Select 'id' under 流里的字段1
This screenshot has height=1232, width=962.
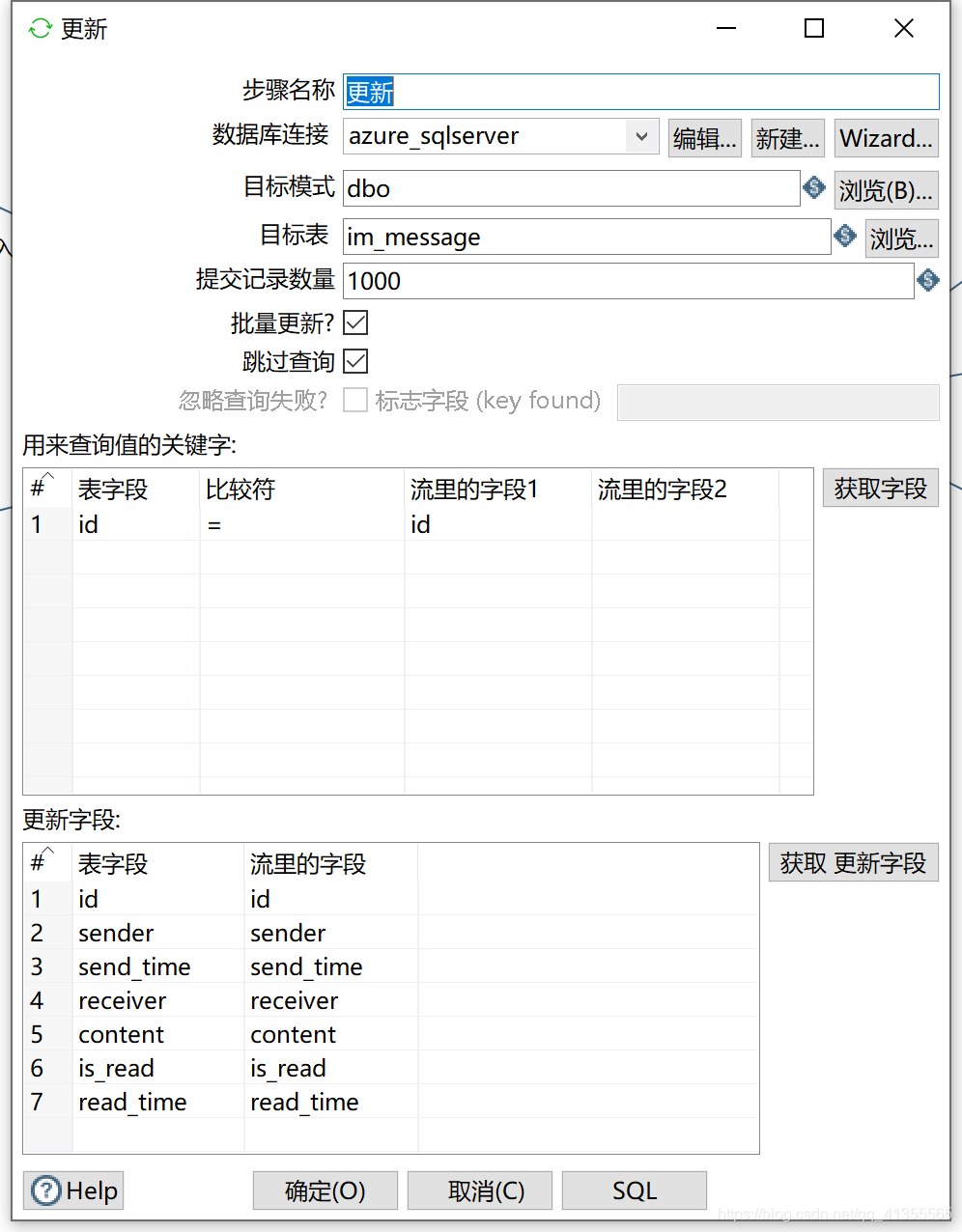tap(498, 524)
